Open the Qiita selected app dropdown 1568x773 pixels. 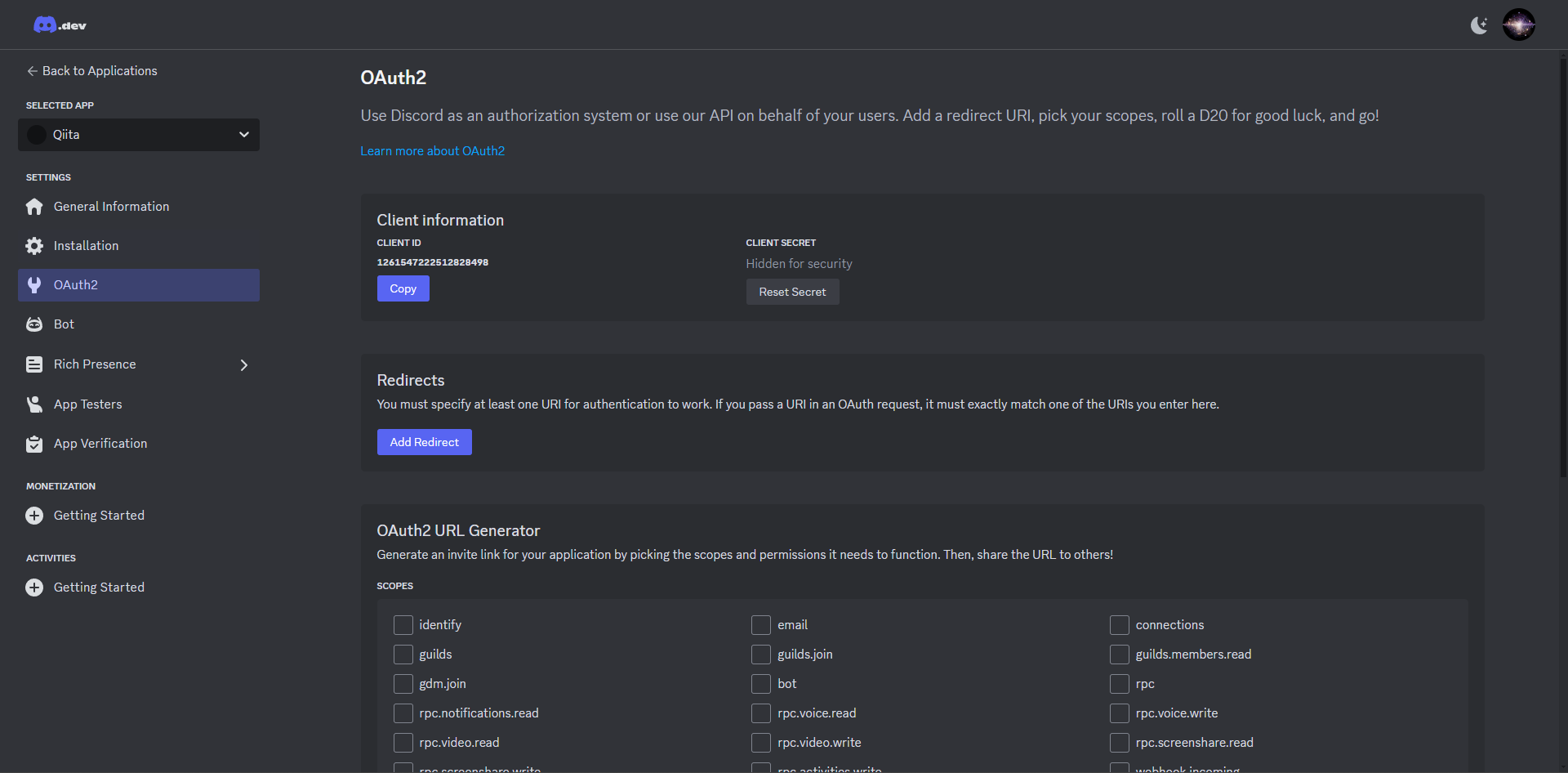139,135
